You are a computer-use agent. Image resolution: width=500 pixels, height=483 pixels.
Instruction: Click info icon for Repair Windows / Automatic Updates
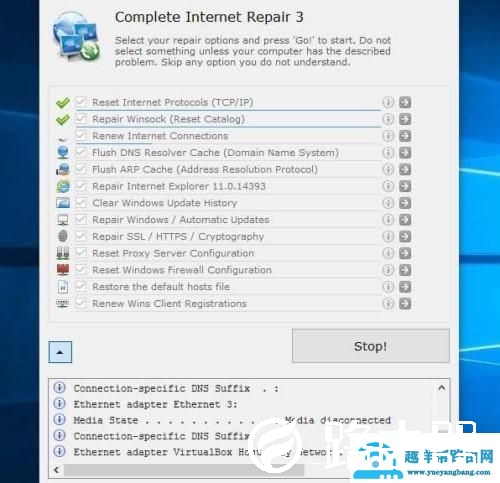tap(388, 220)
